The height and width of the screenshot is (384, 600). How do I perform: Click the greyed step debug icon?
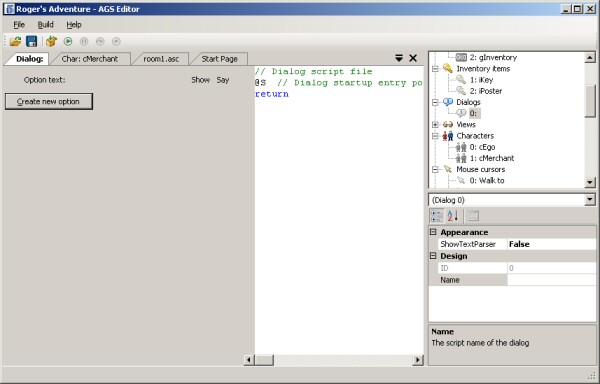point(100,41)
